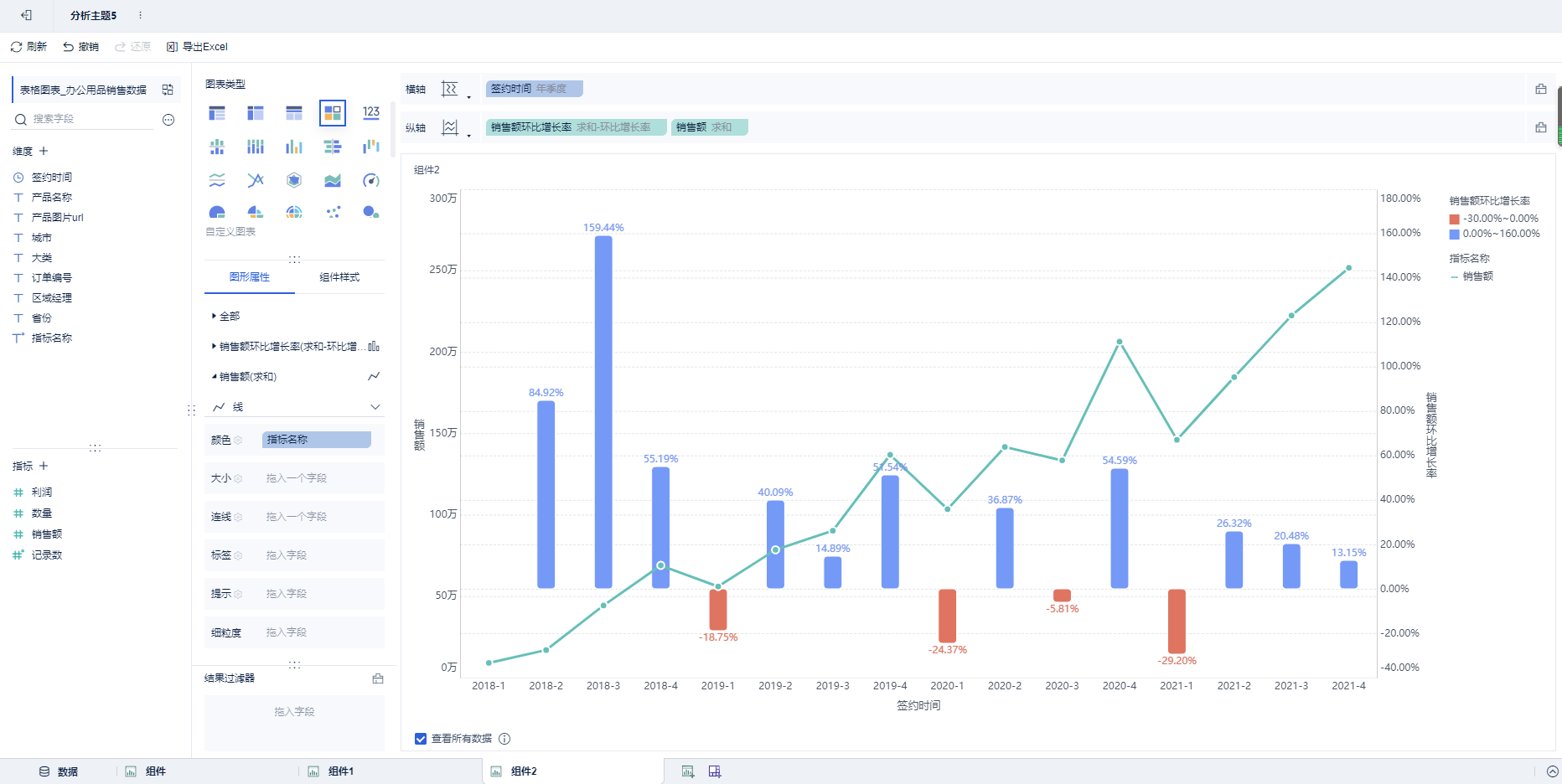The height and width of the screenshot is (784, 1562).
Task: Switch dataset icon next to 表格图表_办公用品销售数据
Action: (168, 90)
